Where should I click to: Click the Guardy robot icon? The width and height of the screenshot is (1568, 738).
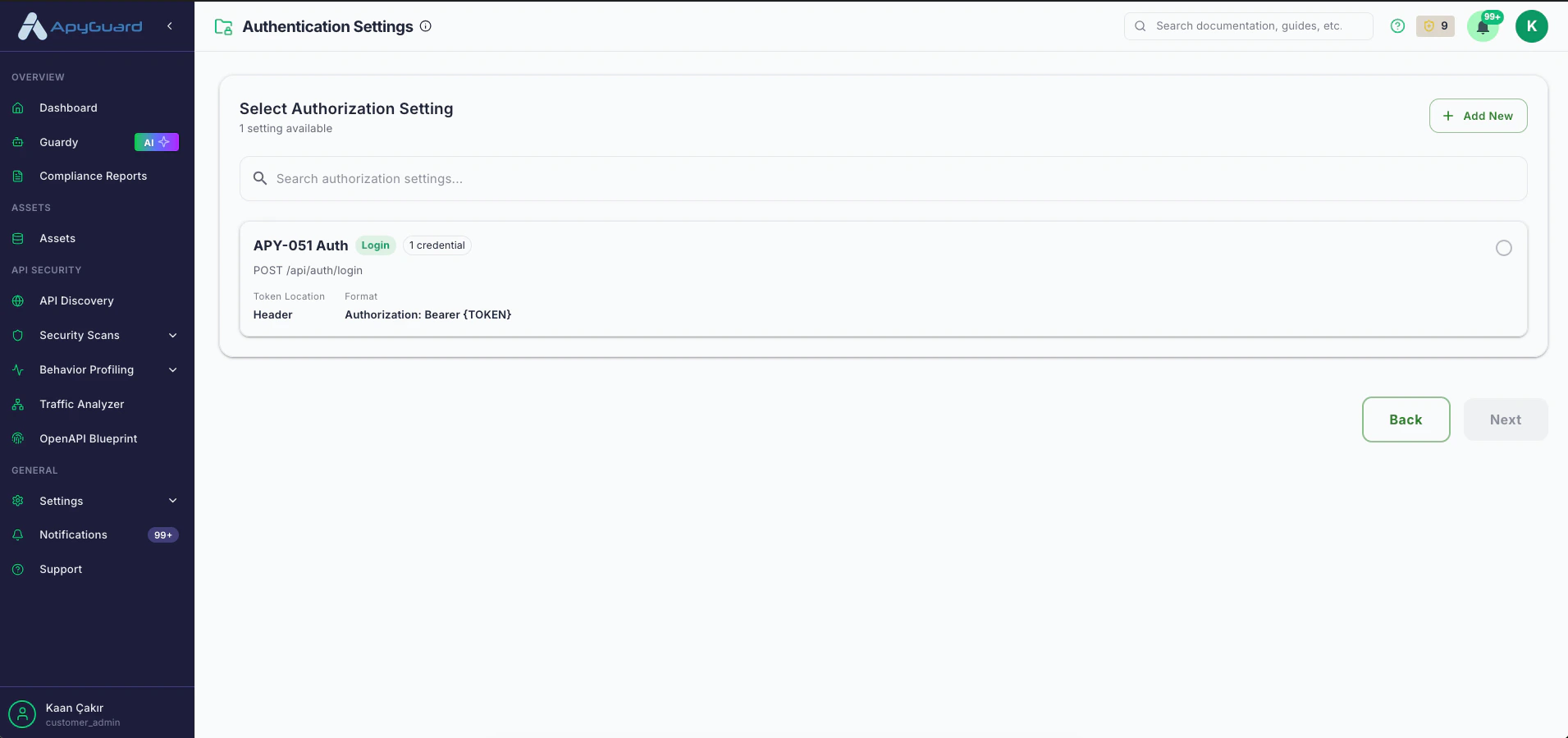(x=18, y=142)
